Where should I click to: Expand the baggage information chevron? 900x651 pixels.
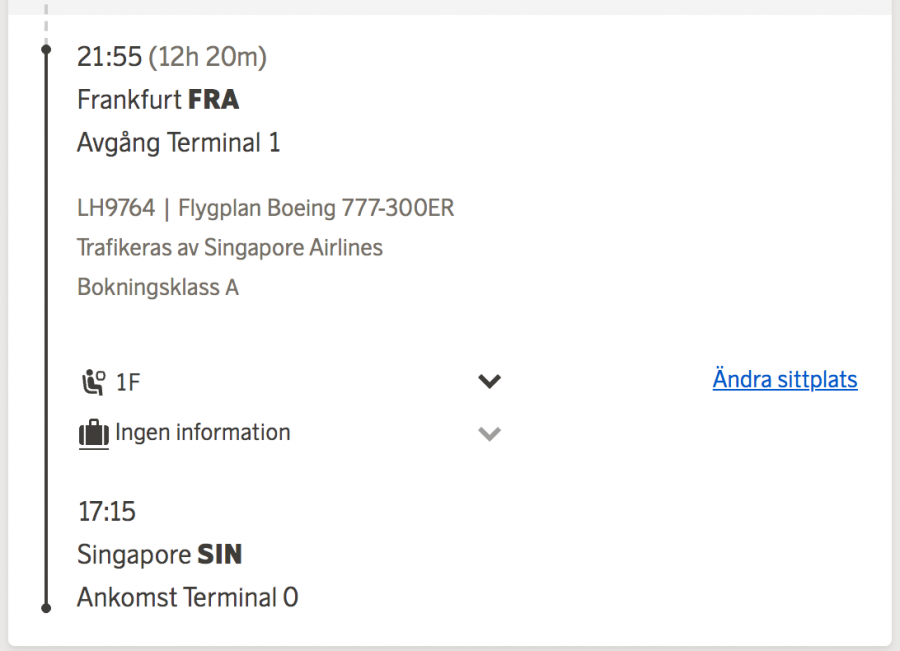tap(489, 434)
